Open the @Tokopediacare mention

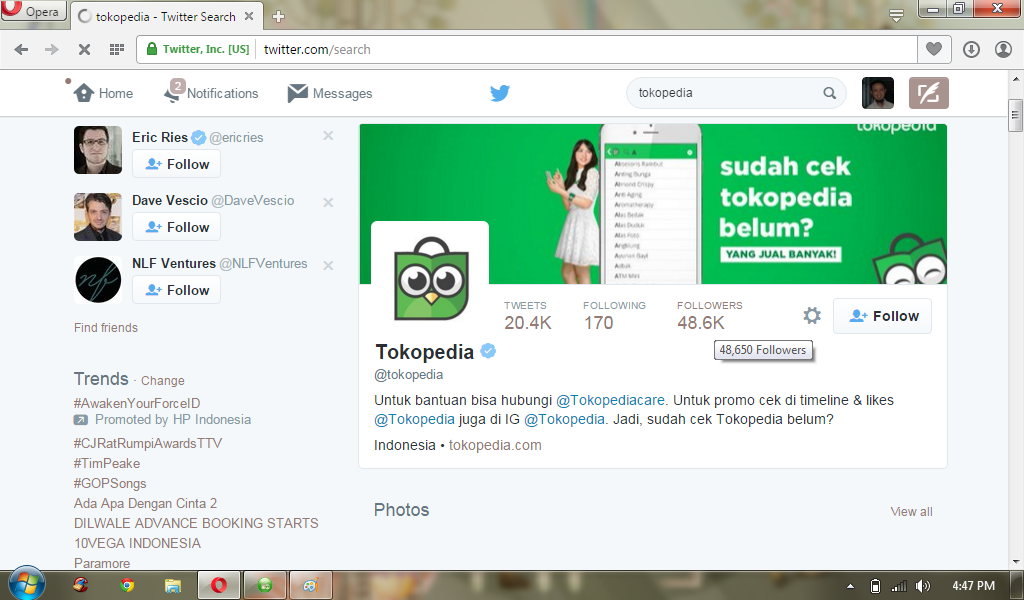(610, 400)
